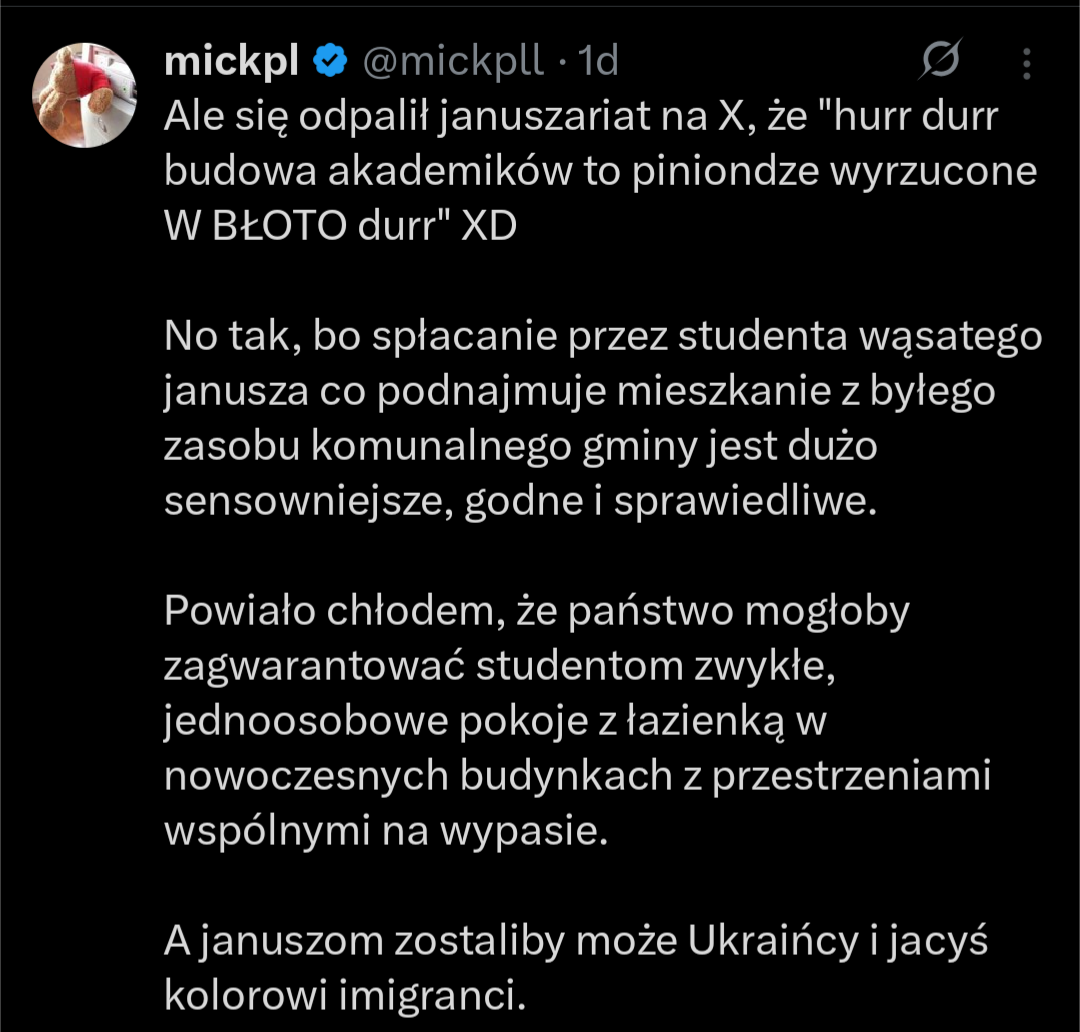Click the 1d timestamp
The width and height of the screenshot is (1080, 1032).
tap(599, 62)
